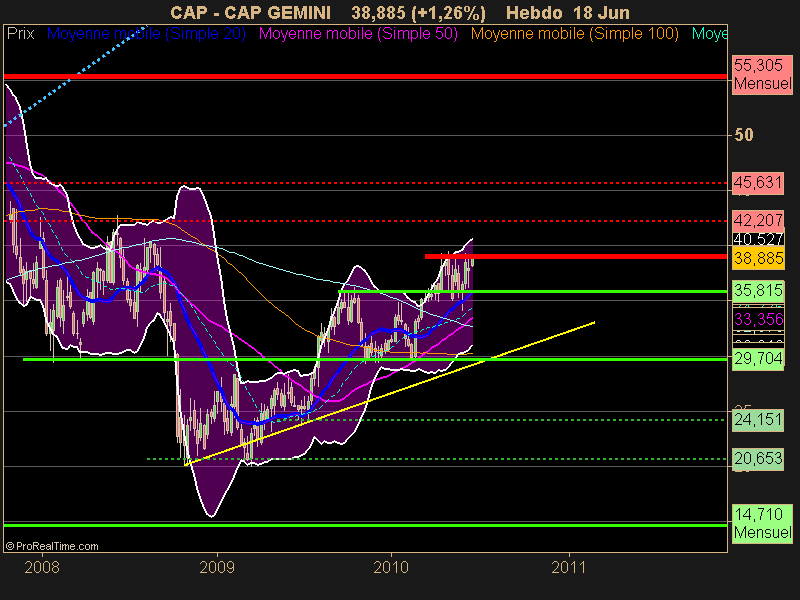Click the 42,207 resistance price label
This screenshot has width=800, height=600.
pyautogui.click(x=758, y=220)
